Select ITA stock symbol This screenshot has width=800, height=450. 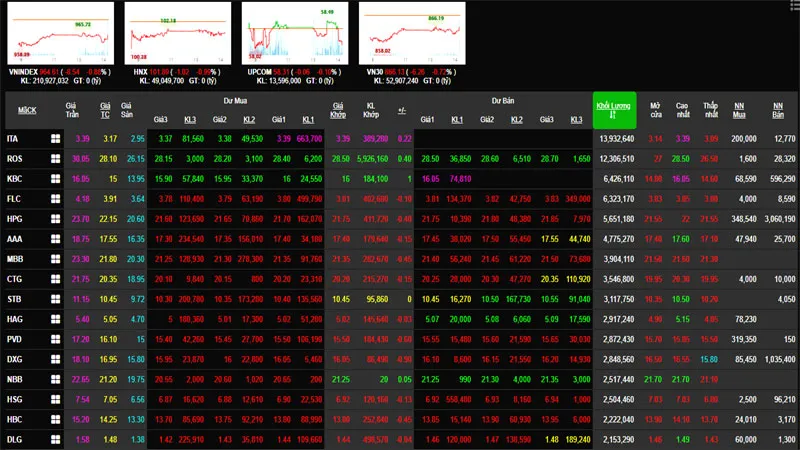[x=12, y=139]
